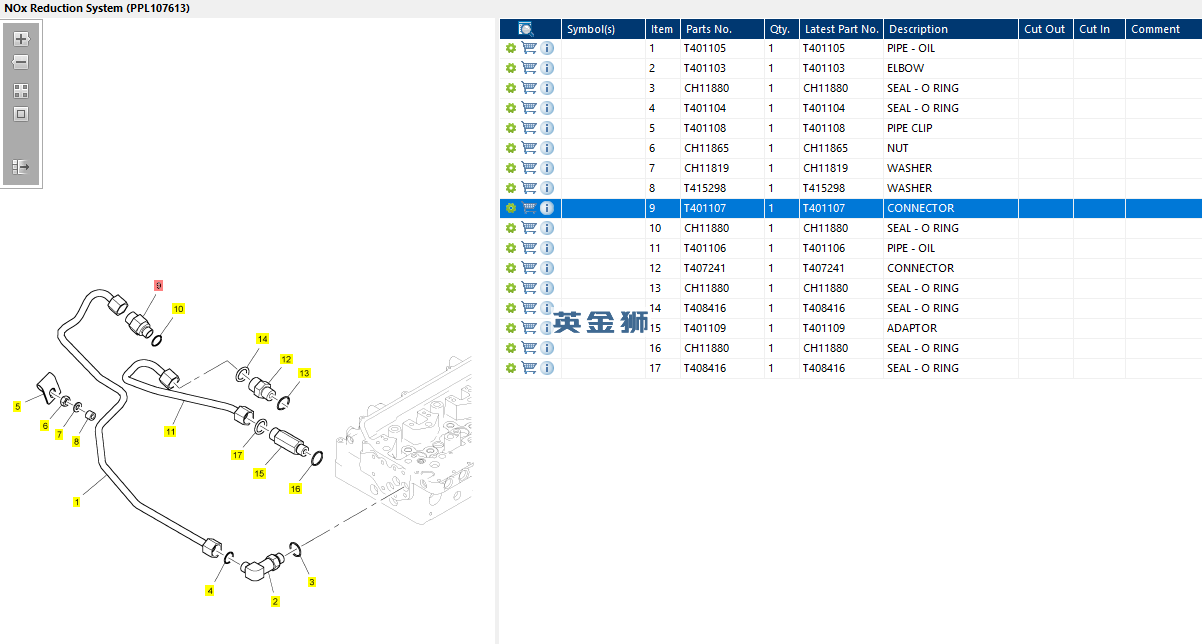Click callout label 11 on the oil pipe
The image size is (1202, 644).
(170, 432)
